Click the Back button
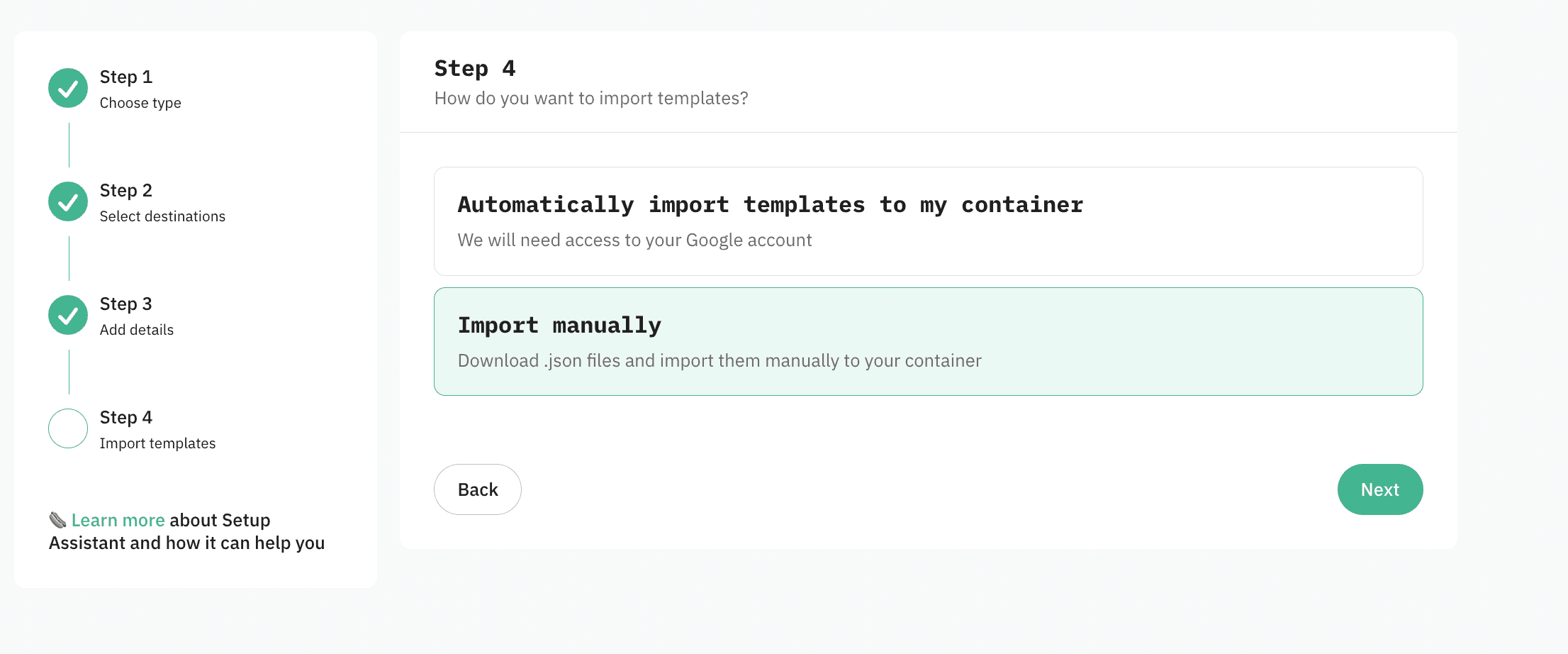 [477, 489]
